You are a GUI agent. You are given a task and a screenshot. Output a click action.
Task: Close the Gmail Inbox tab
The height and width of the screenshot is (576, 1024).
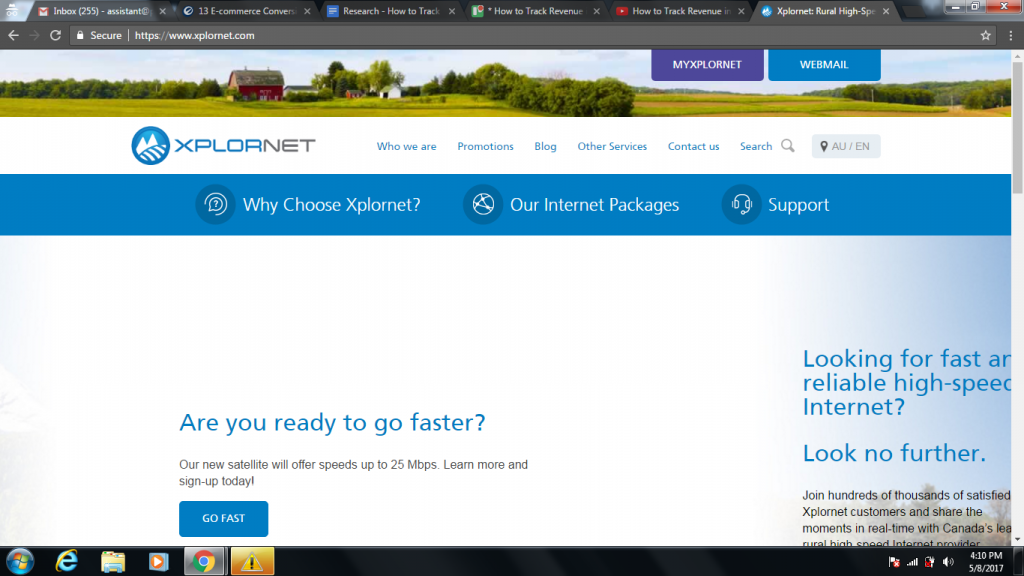[x=163, y=11]
